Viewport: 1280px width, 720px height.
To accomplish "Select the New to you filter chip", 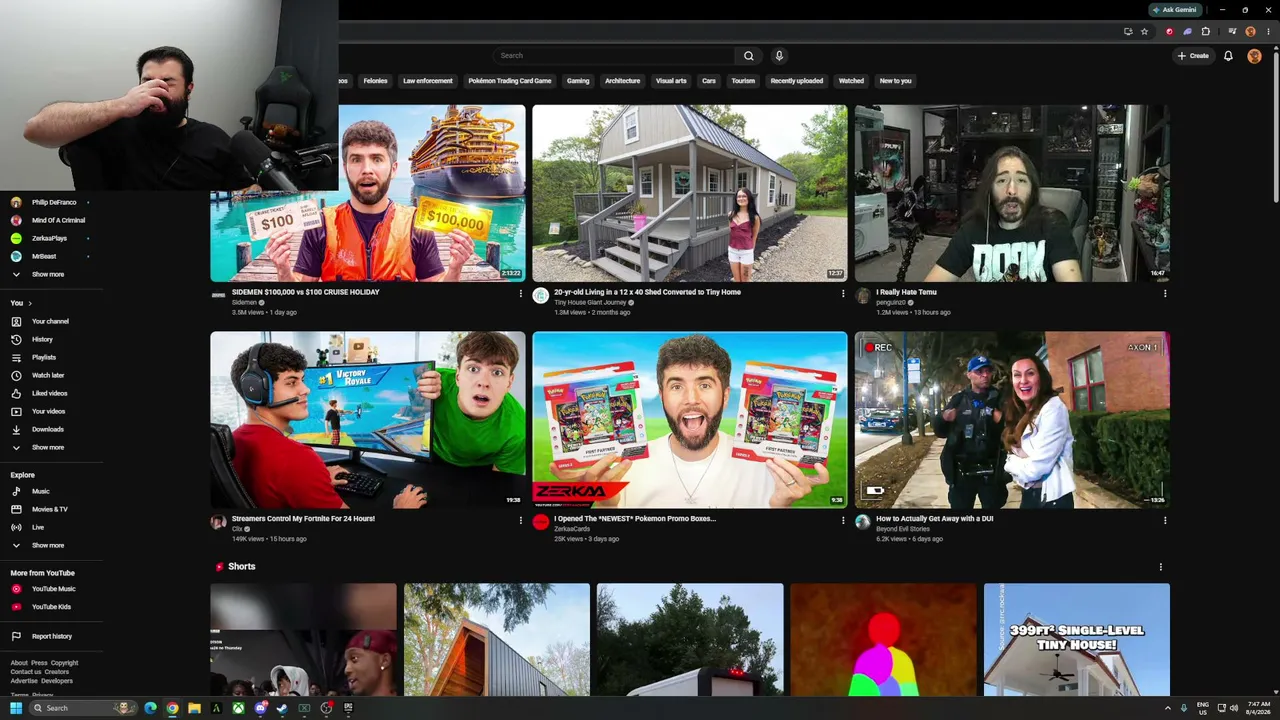I will coord(895,81).
